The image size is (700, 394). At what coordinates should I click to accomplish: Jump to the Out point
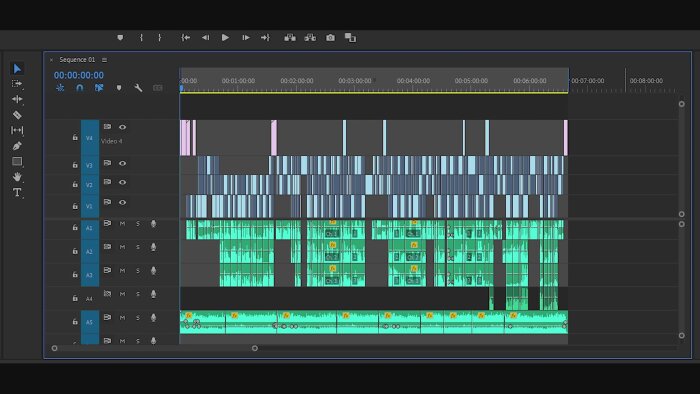[x=265, y=38]
